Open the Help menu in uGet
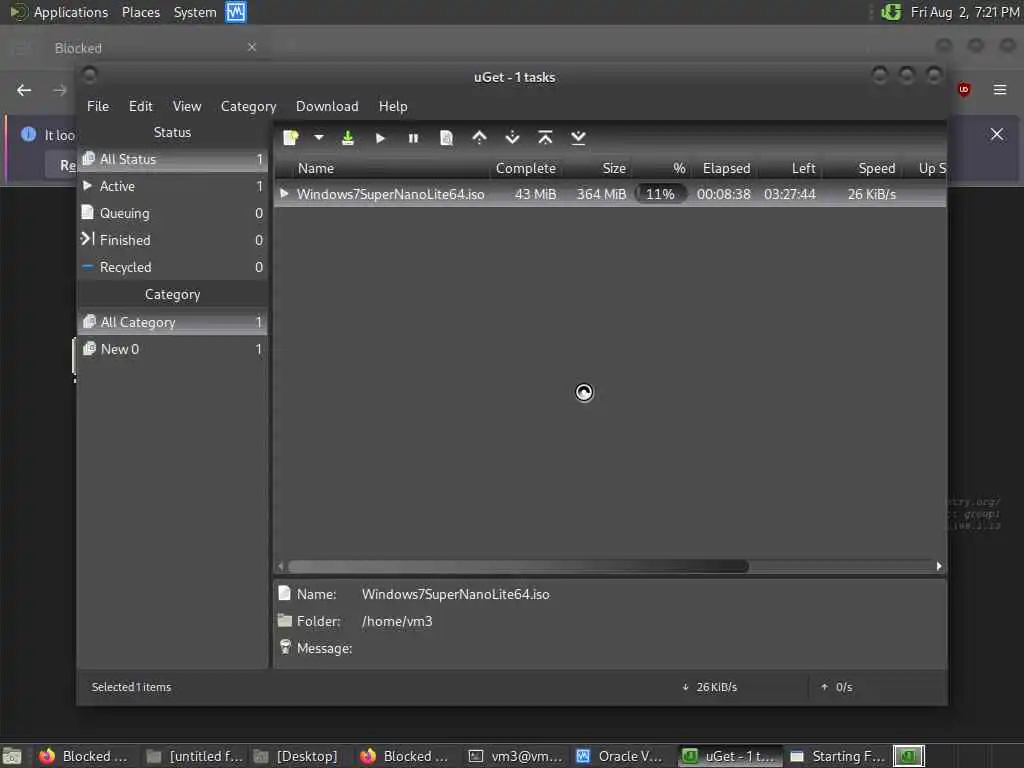The height and width of the screenshot is (768, 1024). pos(393,106)
